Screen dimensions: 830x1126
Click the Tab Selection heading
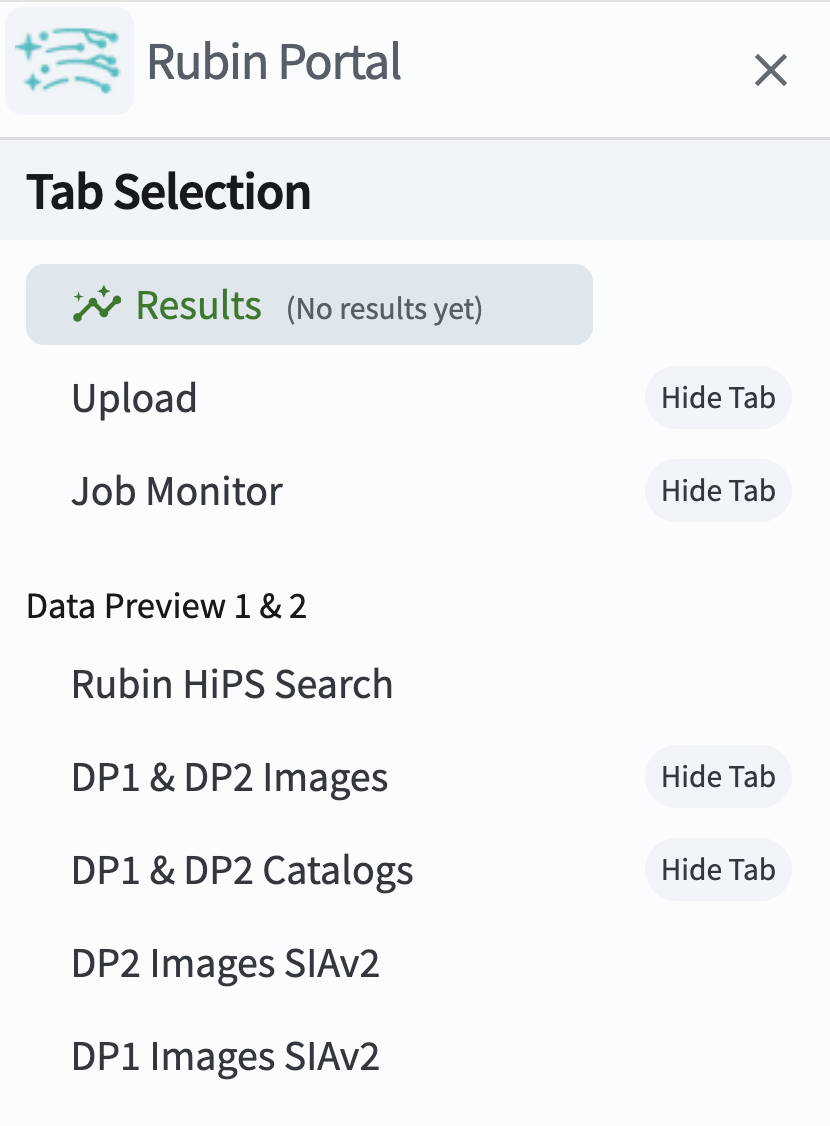coord(169,192)
